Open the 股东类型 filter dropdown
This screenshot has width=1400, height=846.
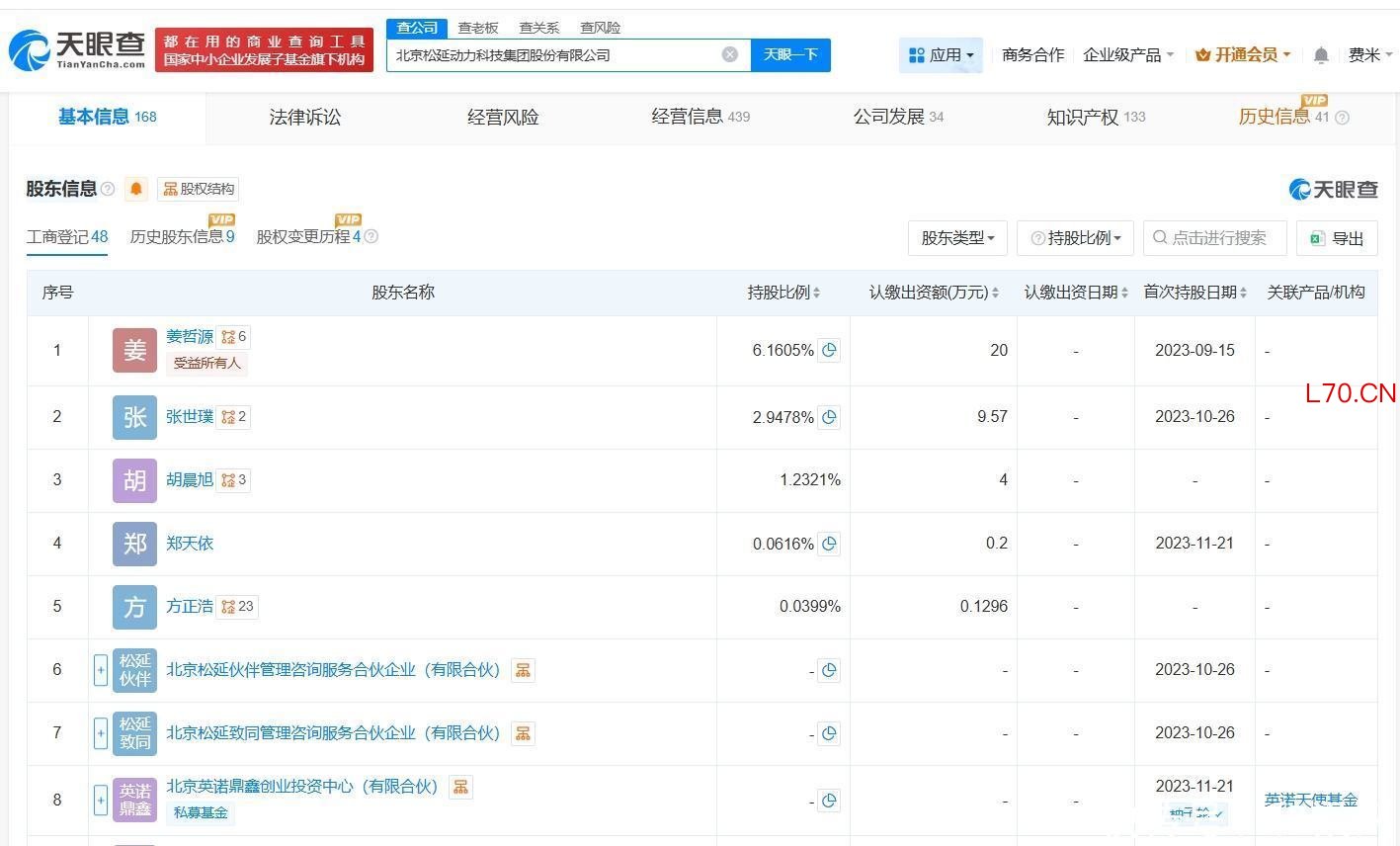957,238
